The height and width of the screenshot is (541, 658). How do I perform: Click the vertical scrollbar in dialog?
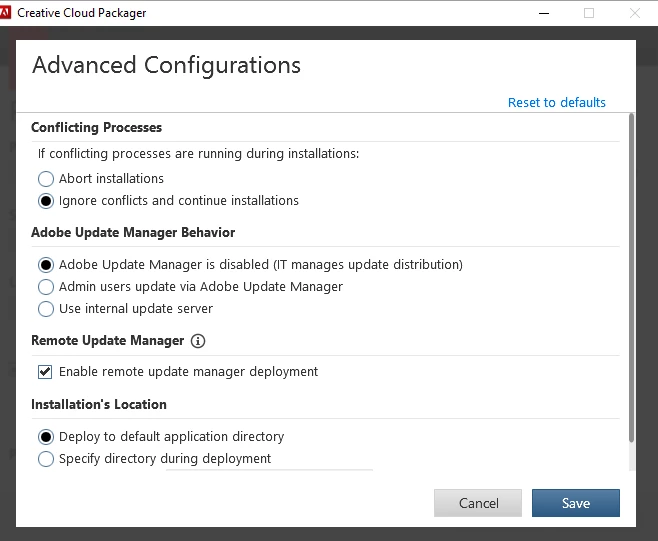click(x=631, y=280)
